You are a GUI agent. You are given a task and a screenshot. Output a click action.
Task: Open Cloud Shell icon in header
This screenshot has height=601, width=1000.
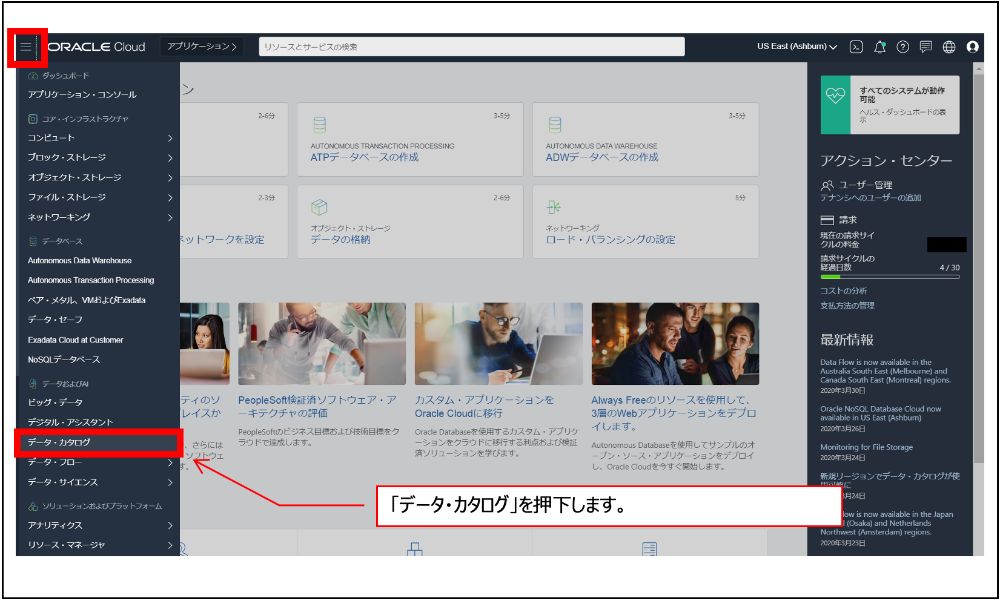point(856,47)
